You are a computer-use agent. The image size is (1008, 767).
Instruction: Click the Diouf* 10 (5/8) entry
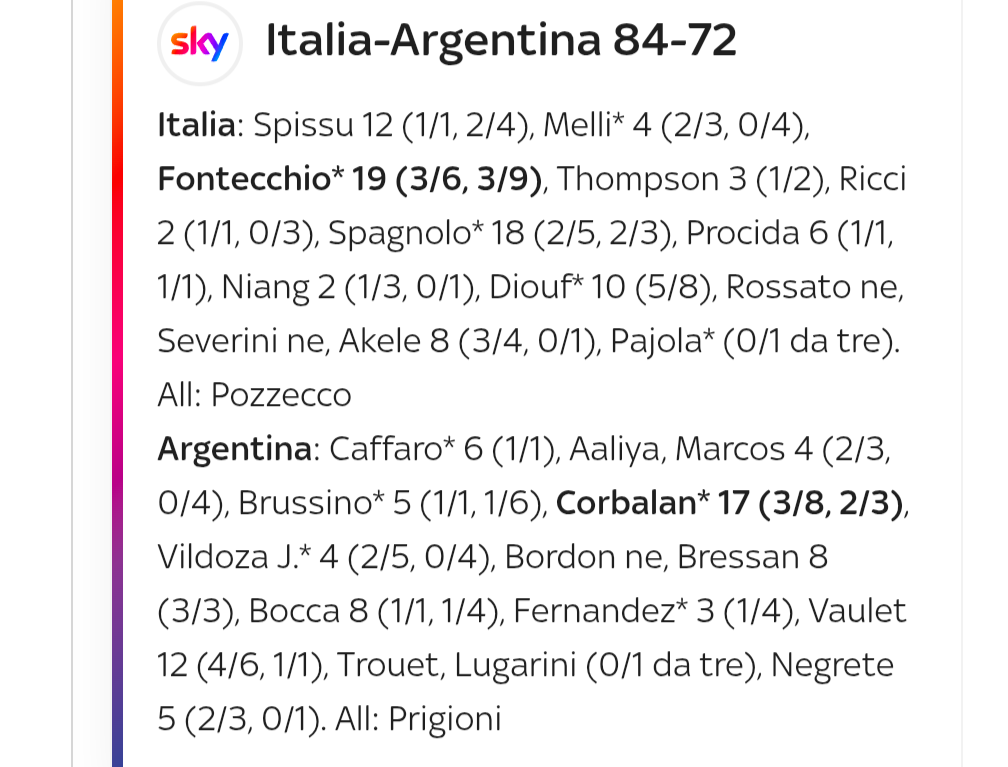pyautogui.click(x=601, y=287)
